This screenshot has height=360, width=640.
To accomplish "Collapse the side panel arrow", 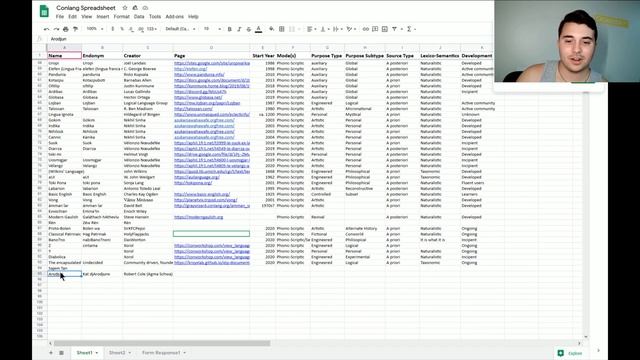I will coord(598,351).
